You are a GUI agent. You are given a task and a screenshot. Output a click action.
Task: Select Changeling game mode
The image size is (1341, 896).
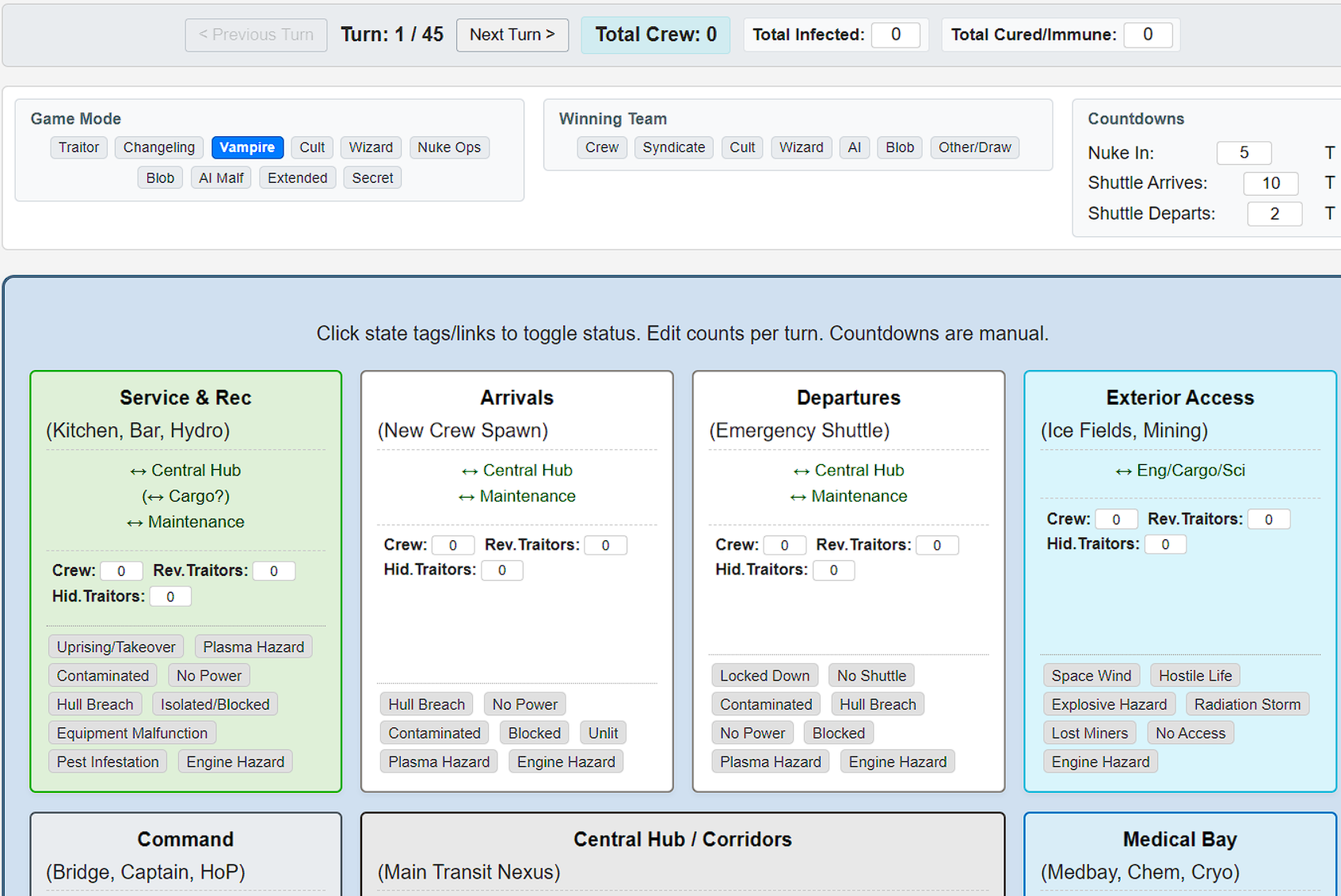(159, 147)
